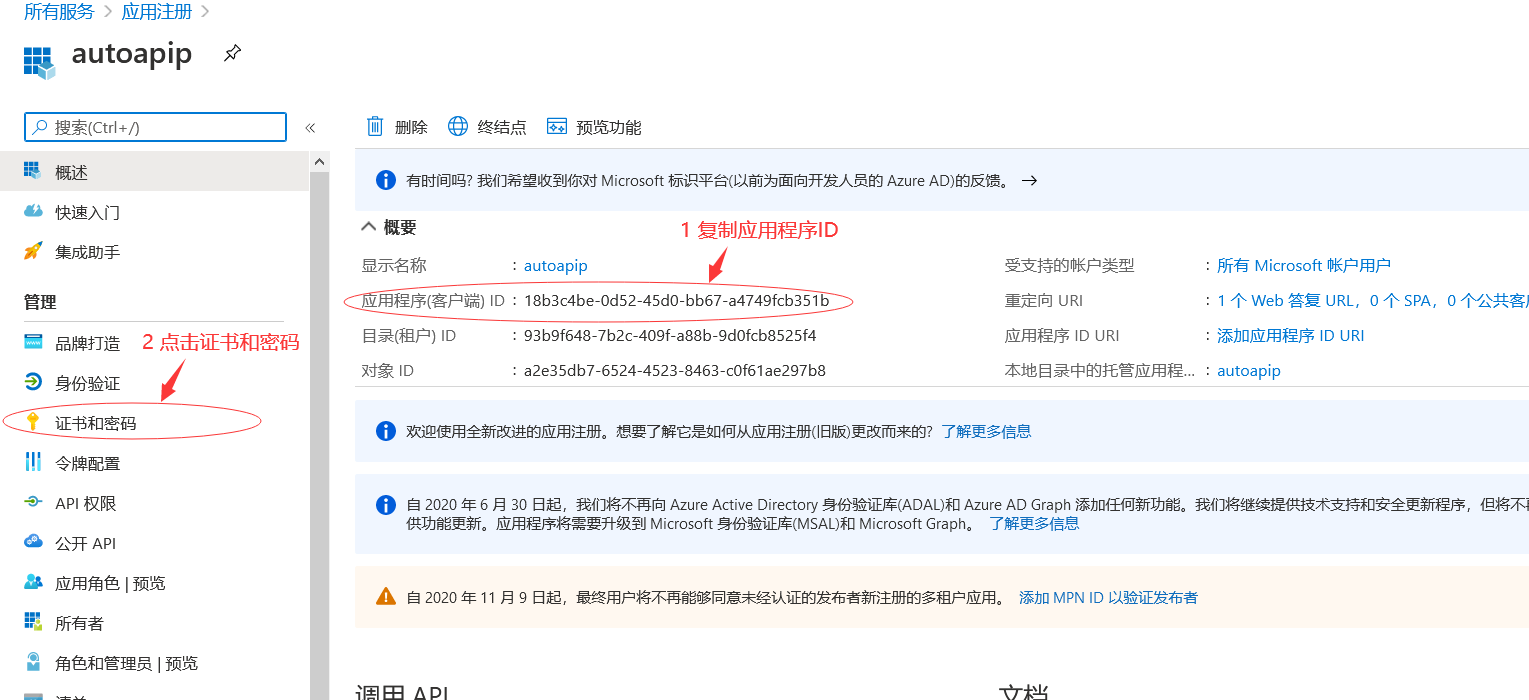
Task: Click 添加 MPN ID 以验证发布者 link
Action: (x=1108, y=597)
